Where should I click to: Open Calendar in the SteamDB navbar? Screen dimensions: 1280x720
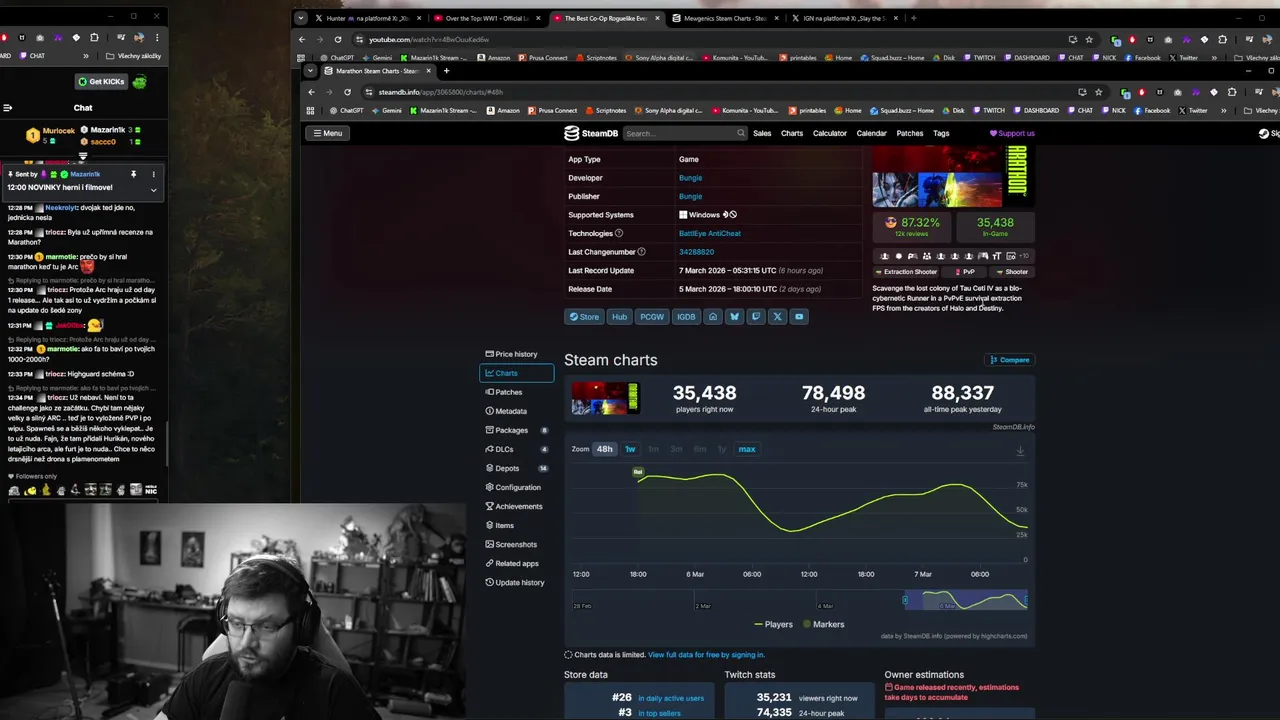871,133
